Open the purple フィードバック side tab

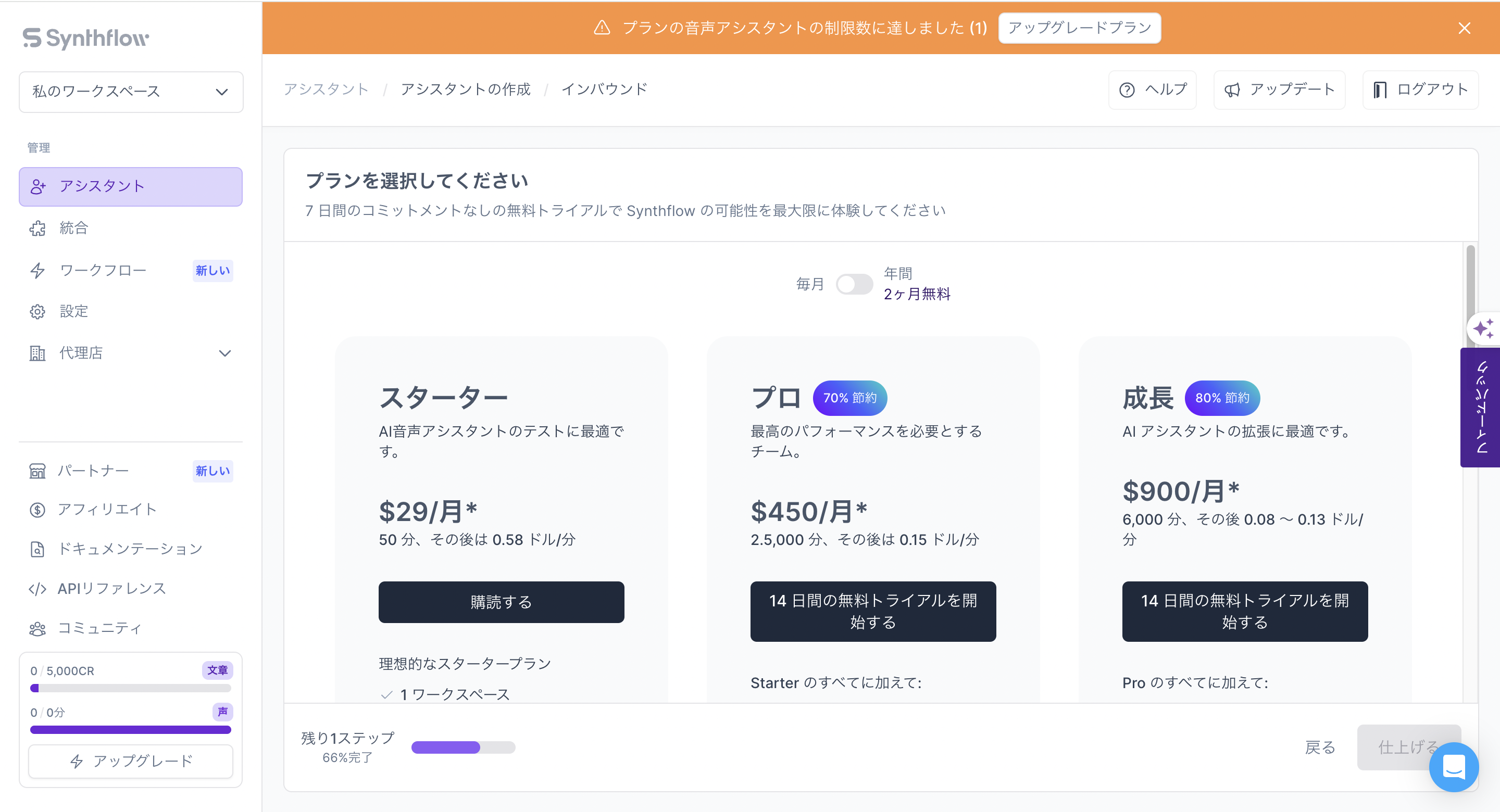1480,408
